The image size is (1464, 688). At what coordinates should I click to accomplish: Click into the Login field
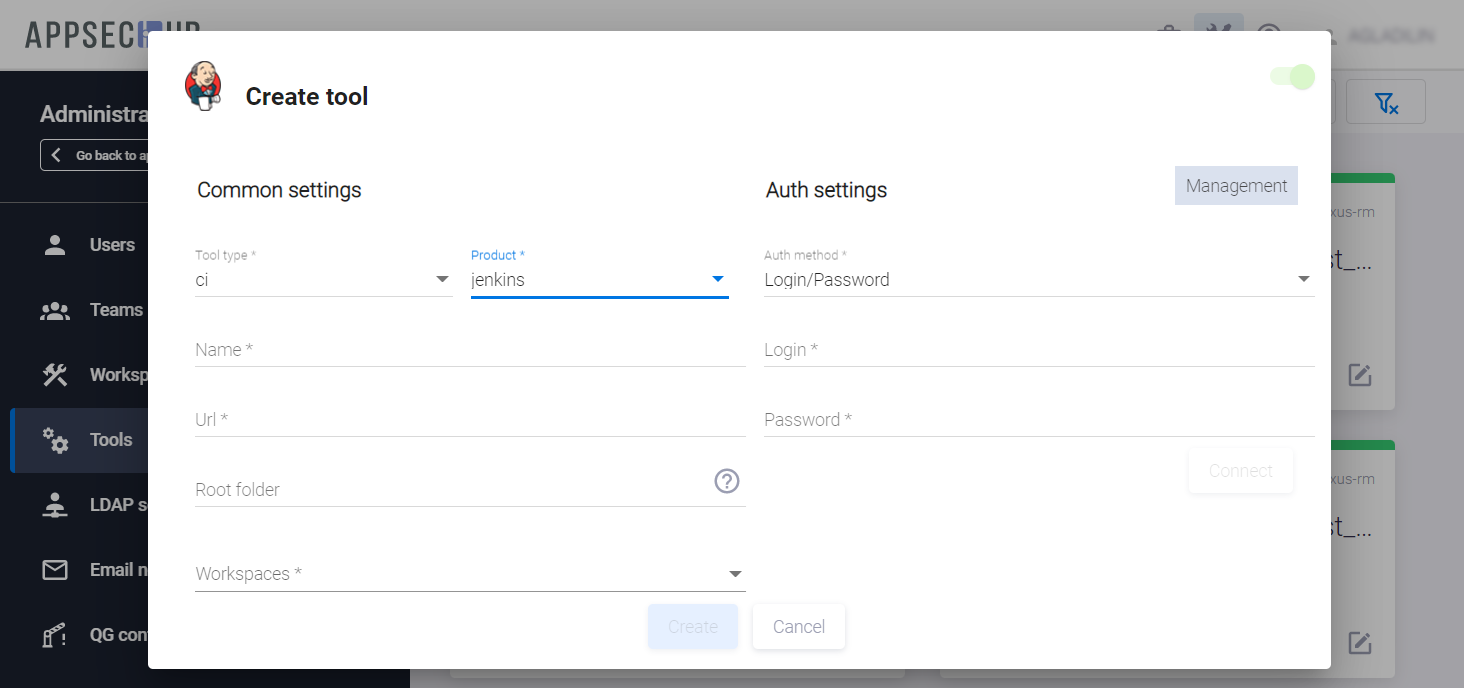click(x=1038, y=350)
